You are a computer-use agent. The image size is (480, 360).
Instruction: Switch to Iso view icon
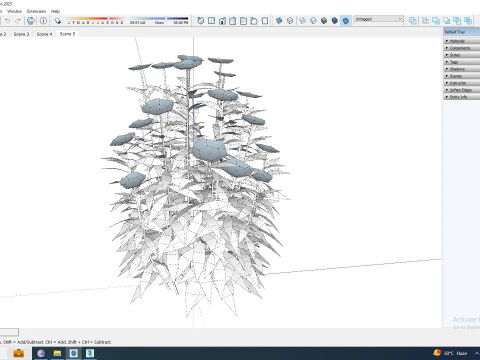coord(201,21)
